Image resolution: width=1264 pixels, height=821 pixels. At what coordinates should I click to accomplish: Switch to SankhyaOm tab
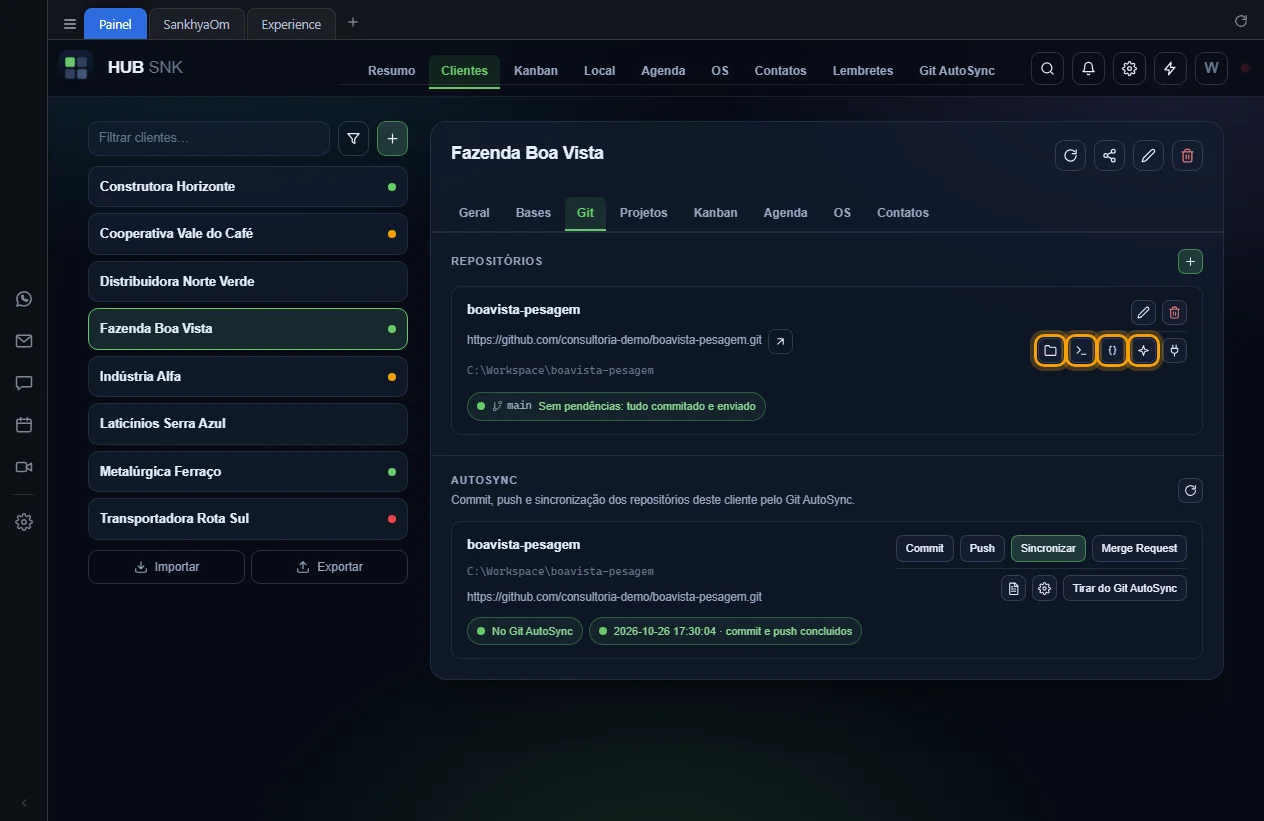tap(197, 24)
